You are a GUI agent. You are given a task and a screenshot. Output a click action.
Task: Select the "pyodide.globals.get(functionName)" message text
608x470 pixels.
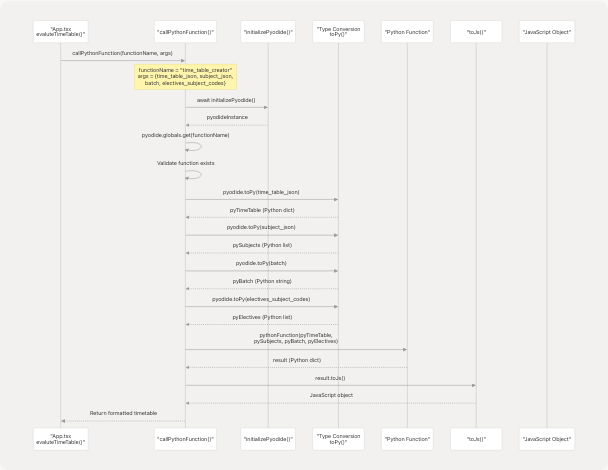pyautogui.click(x=185, y=135)
